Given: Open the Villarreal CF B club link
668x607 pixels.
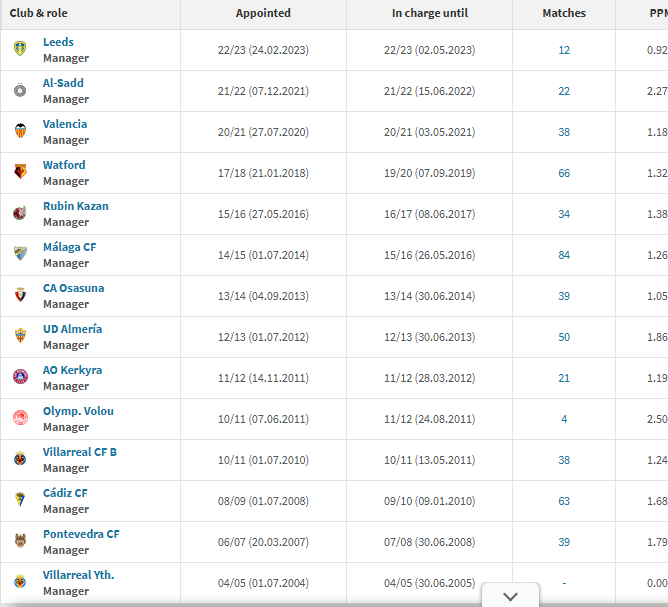Looking at the screenshot, I should pyautogui.click(x=80, y=452).
